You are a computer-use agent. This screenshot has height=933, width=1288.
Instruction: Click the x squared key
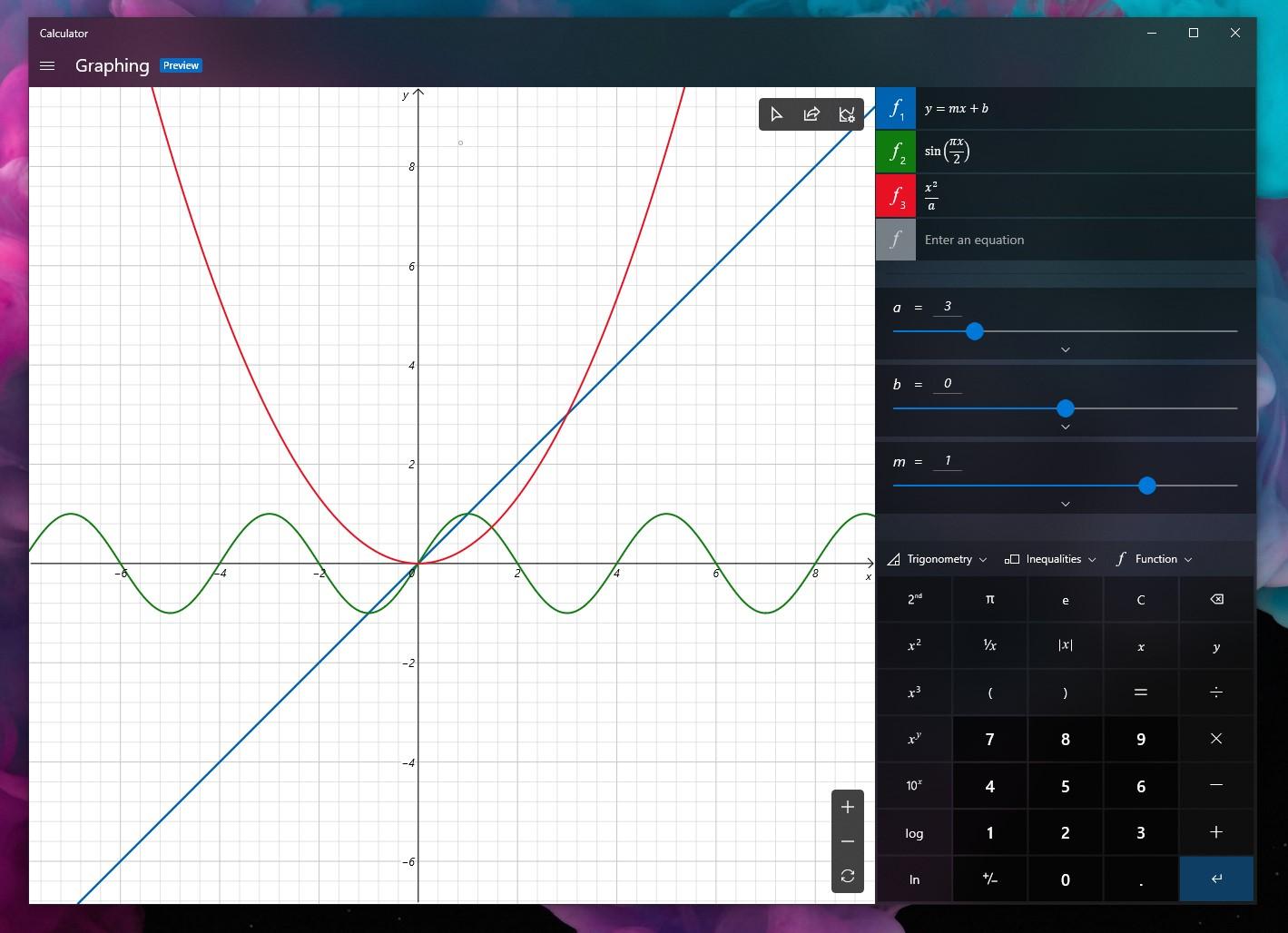coord(914,645)
